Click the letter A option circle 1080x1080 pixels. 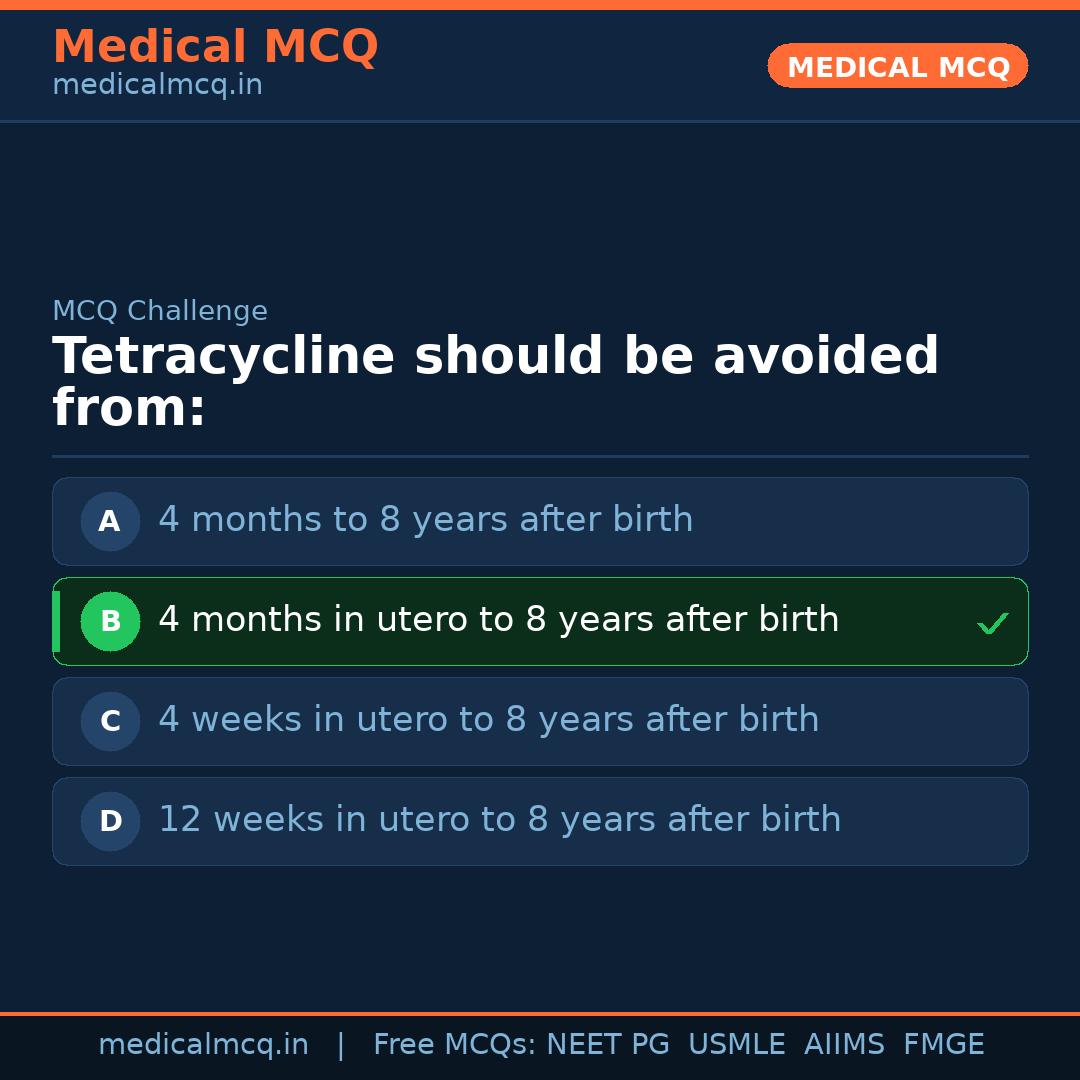pyautogui.click(x=110, y=521)
